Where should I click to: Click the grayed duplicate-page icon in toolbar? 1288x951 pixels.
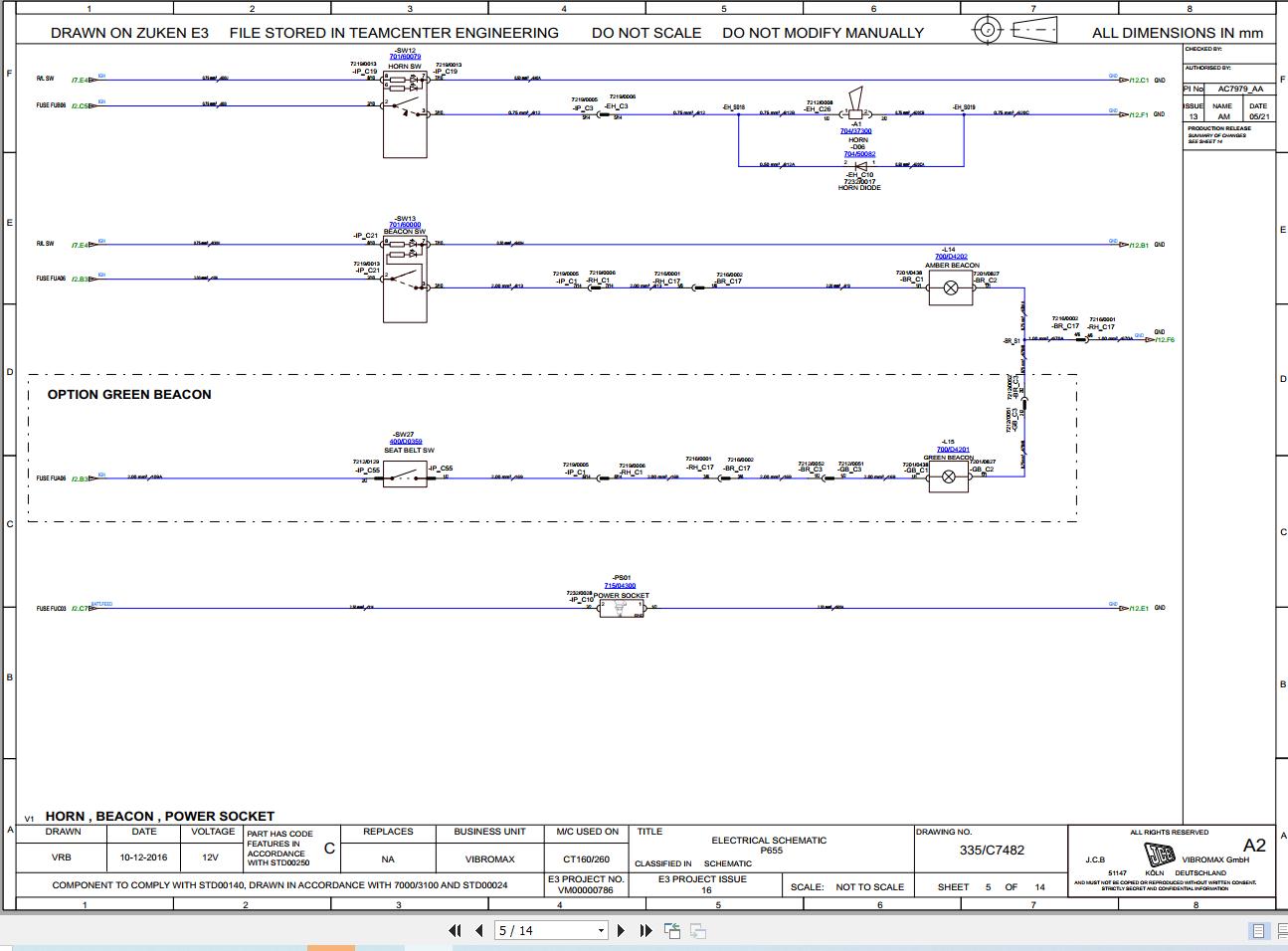point(698,930)
